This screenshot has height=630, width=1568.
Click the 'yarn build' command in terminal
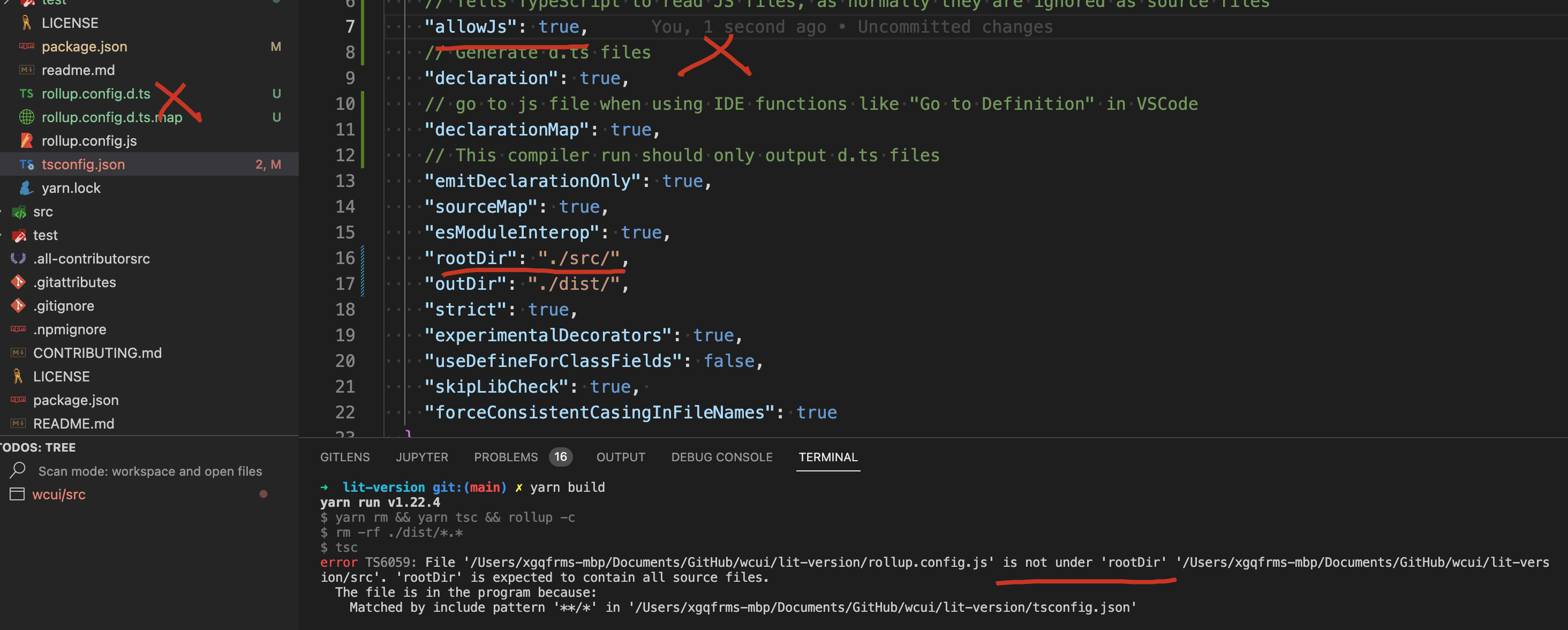(567, 487)
